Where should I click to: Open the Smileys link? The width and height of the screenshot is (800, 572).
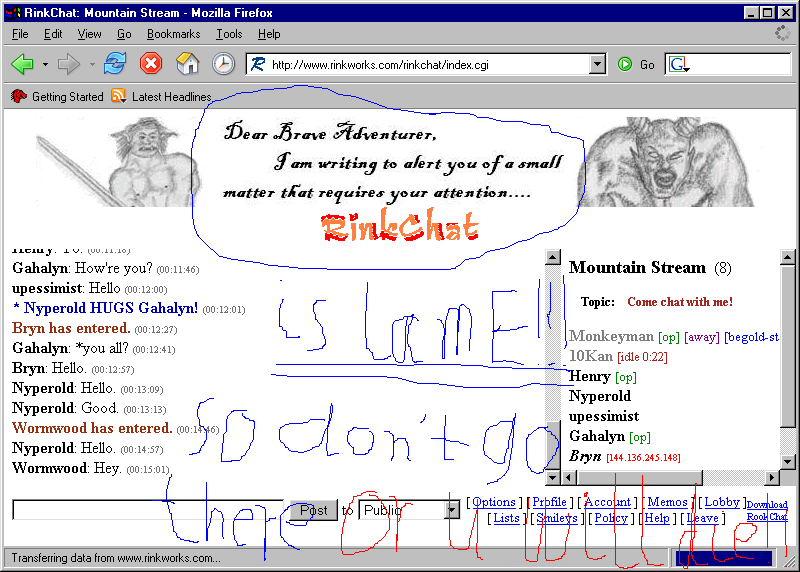[x=557, y=518]
